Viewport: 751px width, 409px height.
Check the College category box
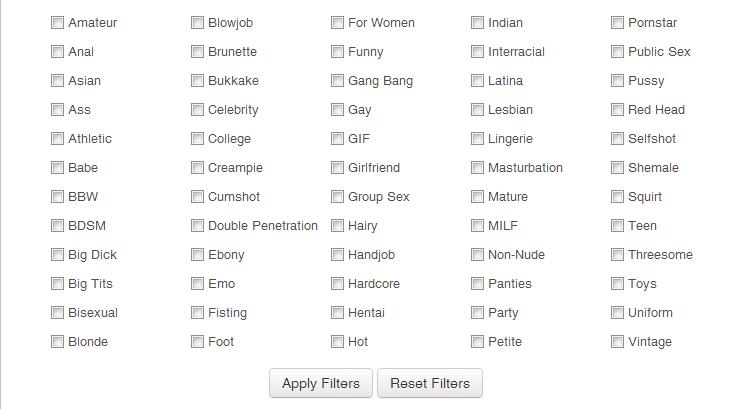pos(197,139)
